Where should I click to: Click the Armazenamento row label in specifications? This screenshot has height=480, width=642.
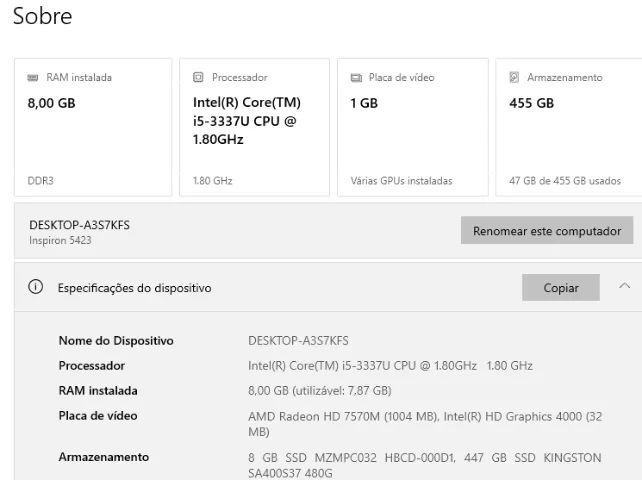[104, 457]
